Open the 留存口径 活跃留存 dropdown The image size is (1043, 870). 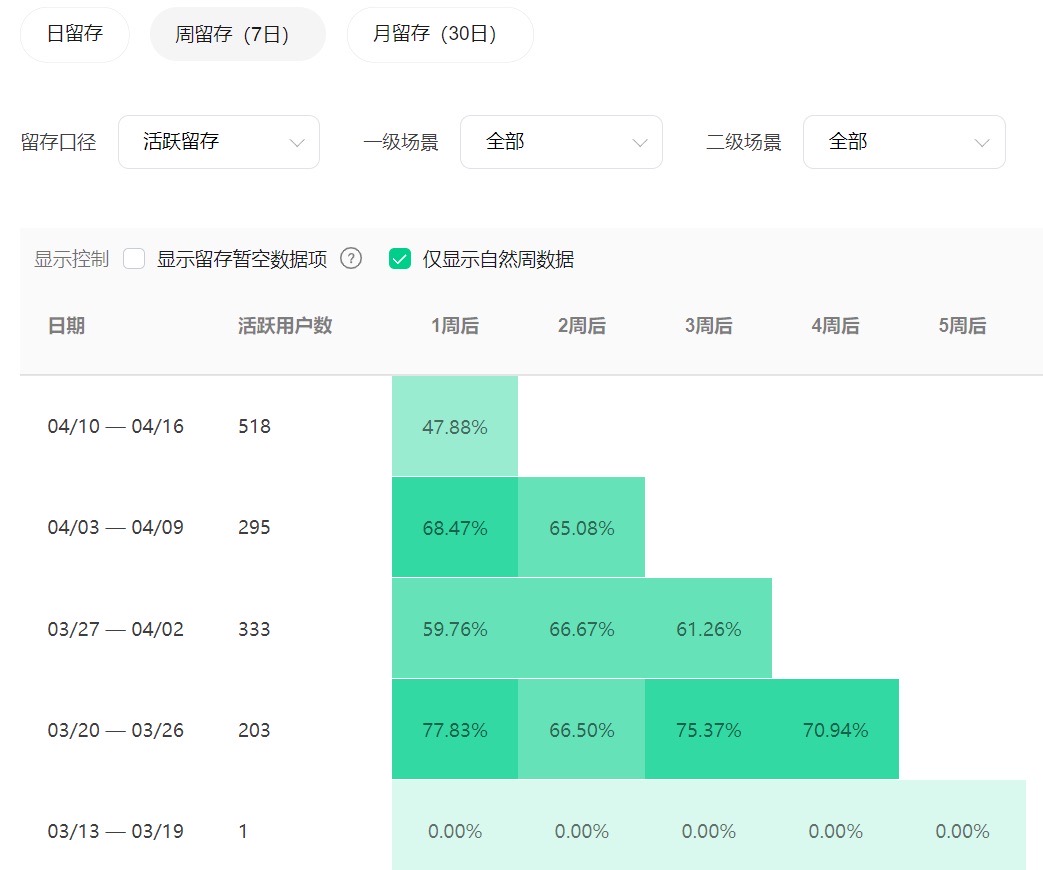(219, 142)
